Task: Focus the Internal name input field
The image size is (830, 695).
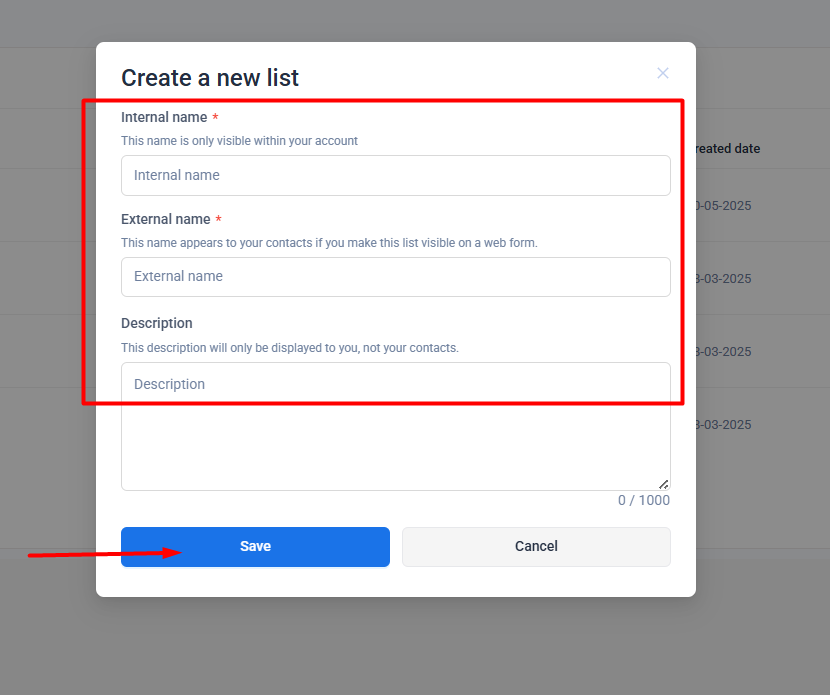Action: (x=395, y=175)
